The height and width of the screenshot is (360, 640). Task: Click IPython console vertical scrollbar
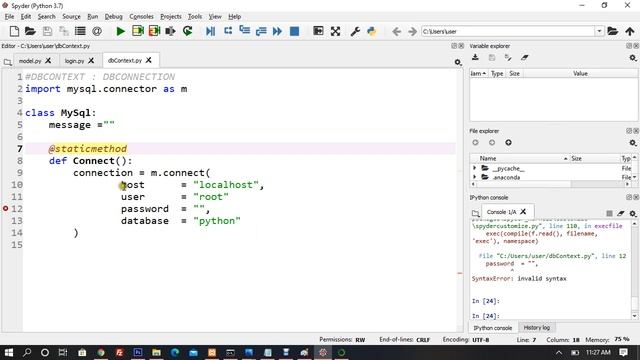pyautogui.click(x=634, y=270)
